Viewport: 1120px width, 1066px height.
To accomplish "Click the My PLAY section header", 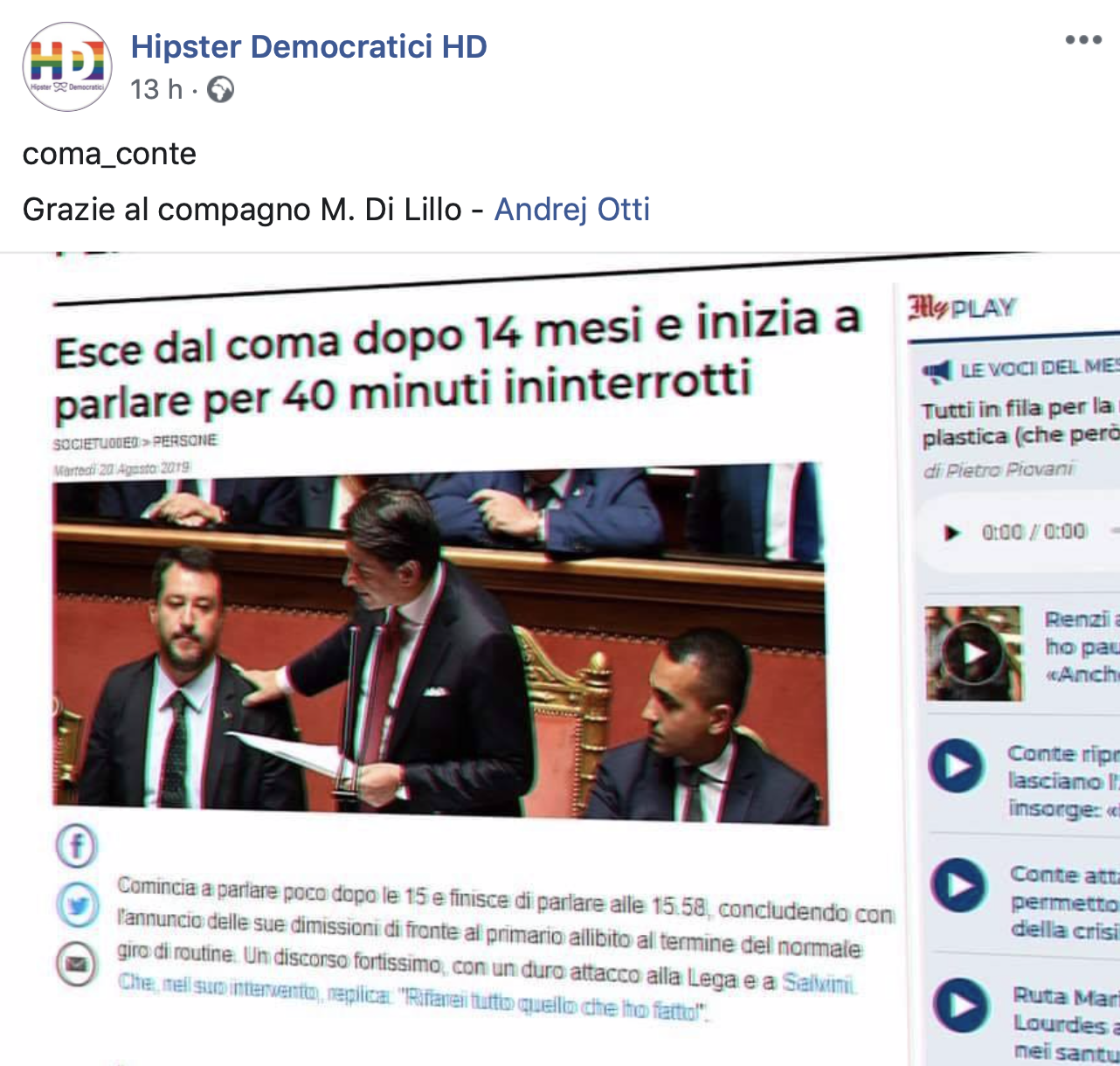I will (x=962, y=308).
